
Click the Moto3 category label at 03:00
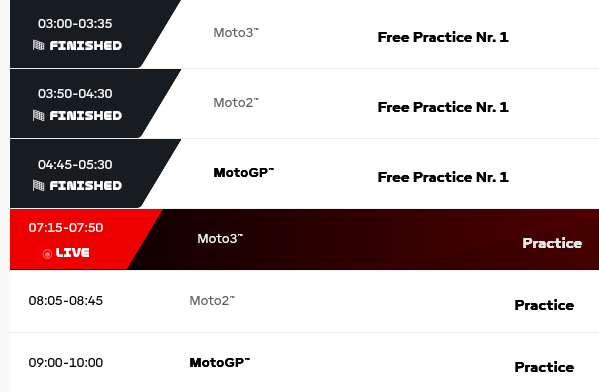click(x=236, y=32)
